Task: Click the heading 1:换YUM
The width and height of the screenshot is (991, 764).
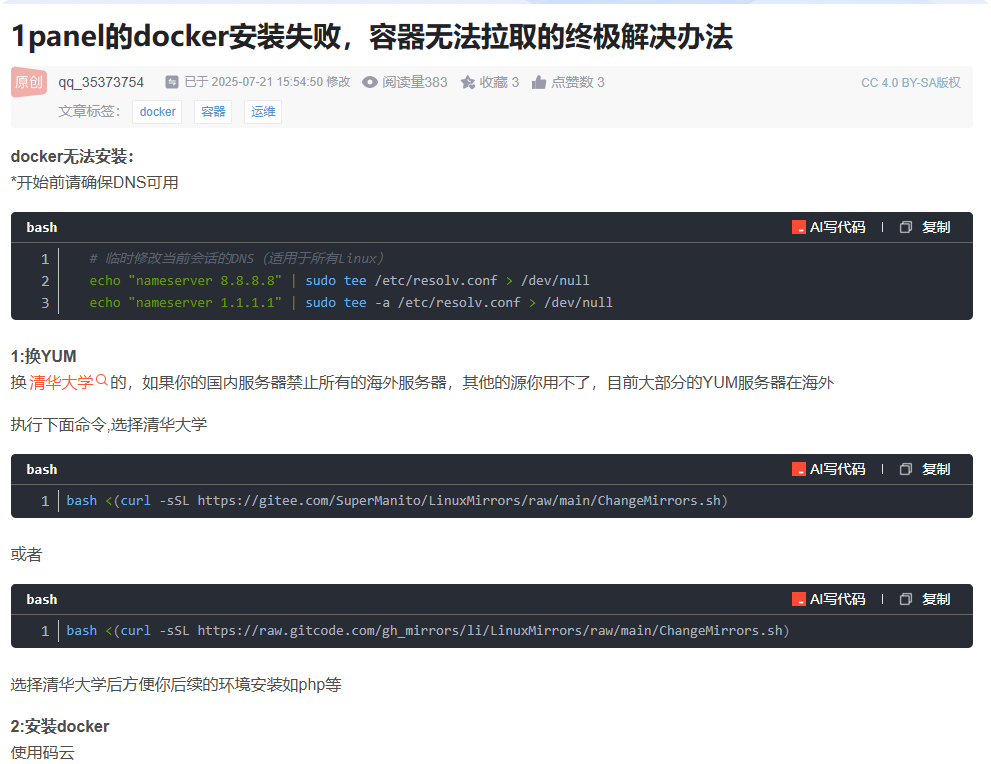Action: point(44,356)
